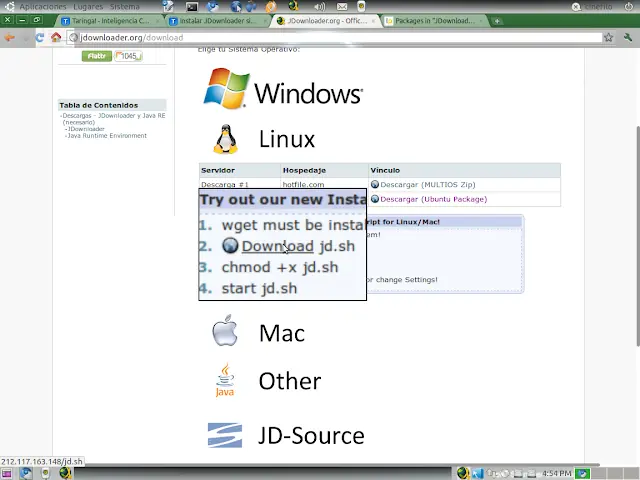640x480 pixels.
Task: Click the Ubuntu logo in the panel
Action: 9,7
